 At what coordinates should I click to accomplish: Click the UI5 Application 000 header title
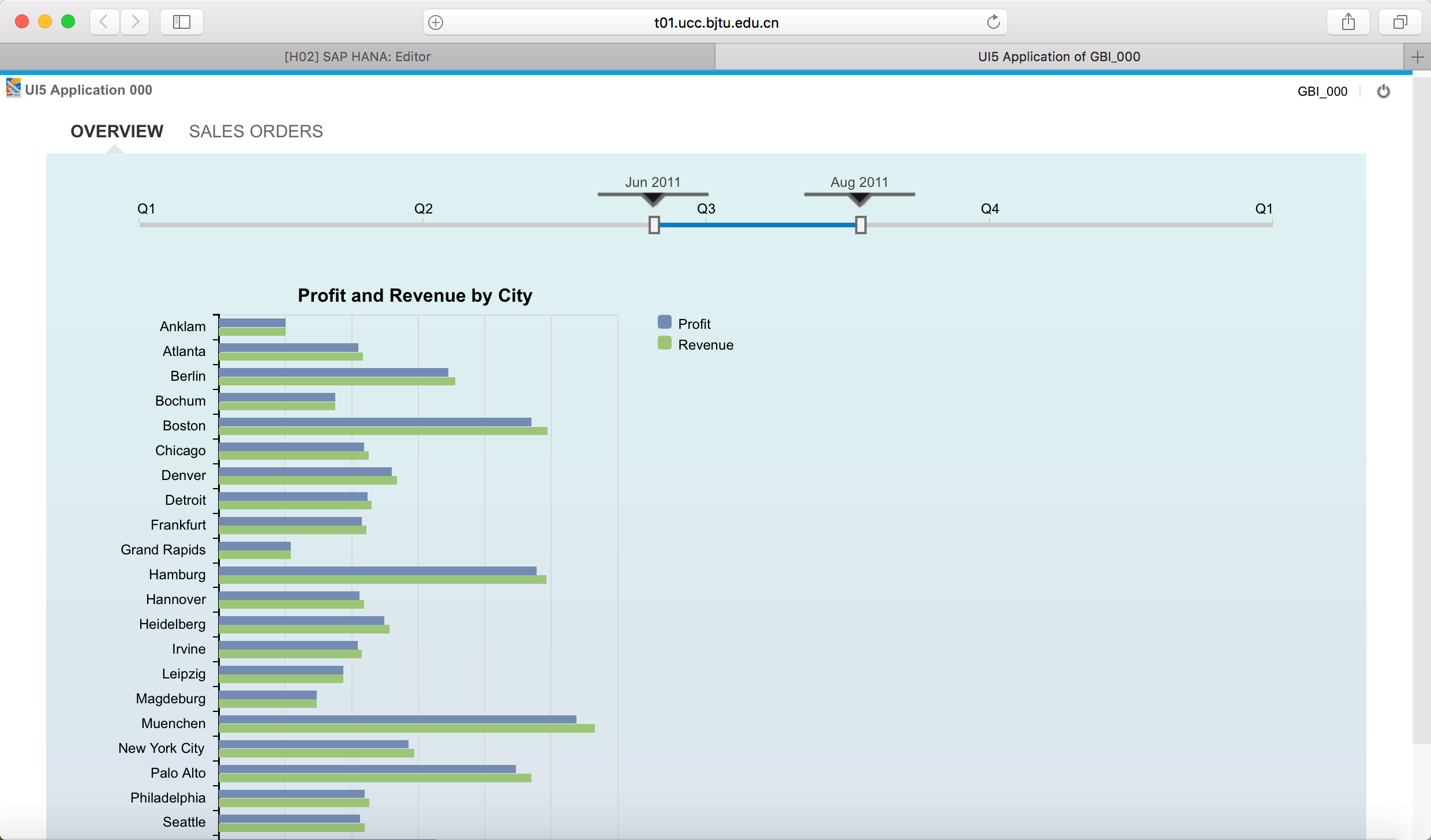click(x=88, y=90)
